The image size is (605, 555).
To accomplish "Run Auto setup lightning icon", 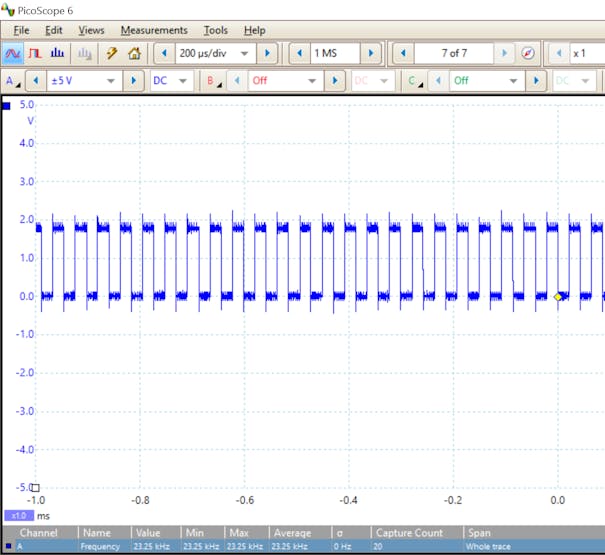I will pos(112,53).
